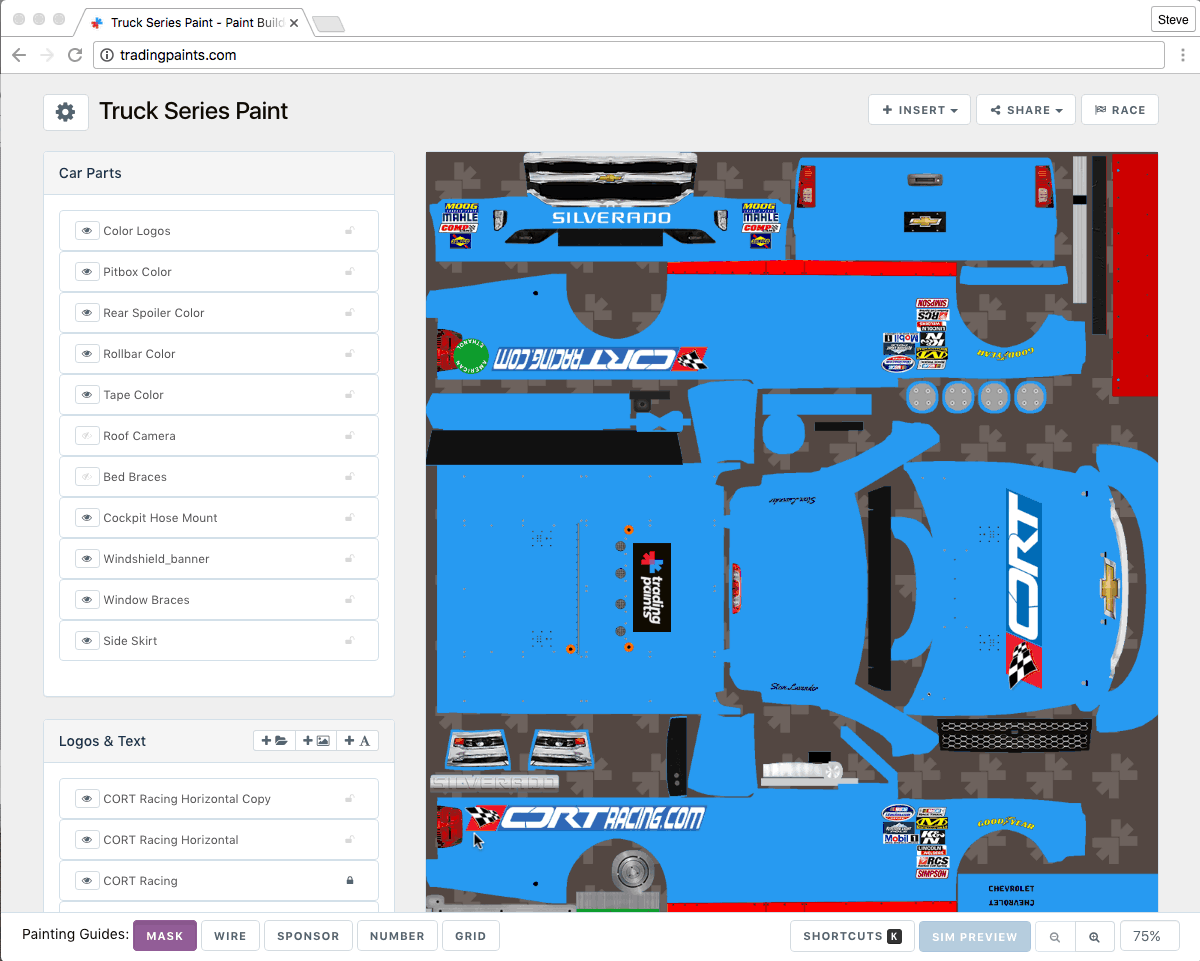Viewport: 1200px width, 961px height.
Task: Click the 75% zoom level field
Action: click(x=1149, y=937)
